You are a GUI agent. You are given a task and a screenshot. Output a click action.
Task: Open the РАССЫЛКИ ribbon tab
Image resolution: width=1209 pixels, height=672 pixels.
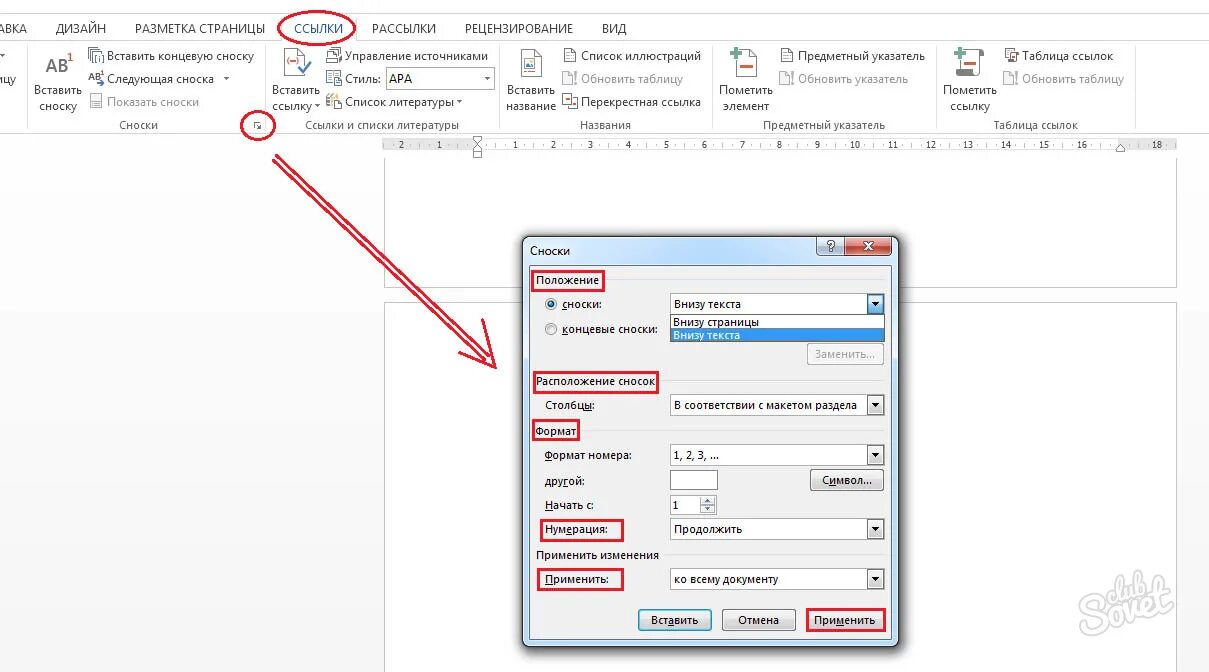click(x=404, y=29)
